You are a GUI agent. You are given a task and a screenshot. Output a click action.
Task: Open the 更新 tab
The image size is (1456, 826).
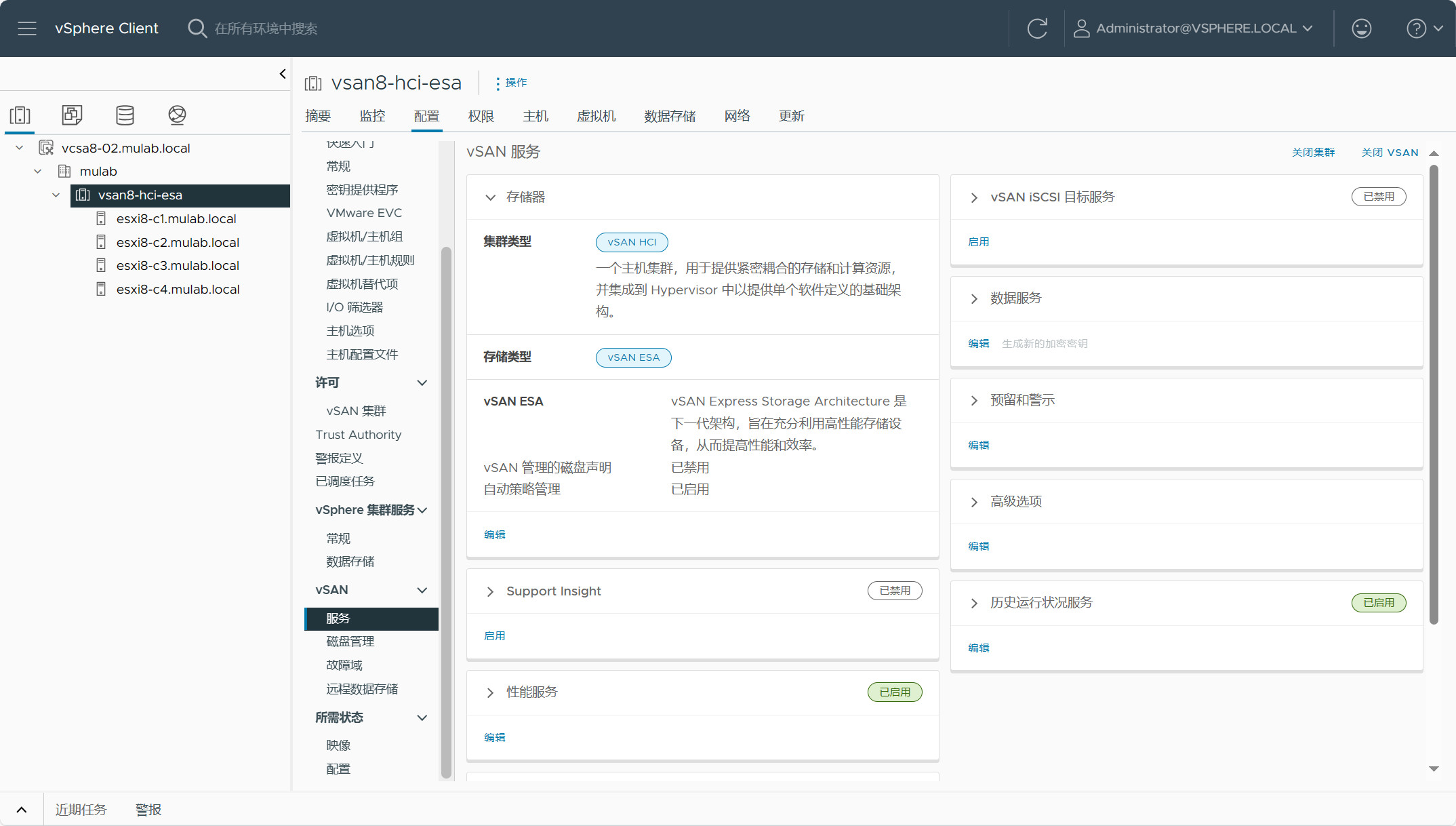(x=792, y=116)
